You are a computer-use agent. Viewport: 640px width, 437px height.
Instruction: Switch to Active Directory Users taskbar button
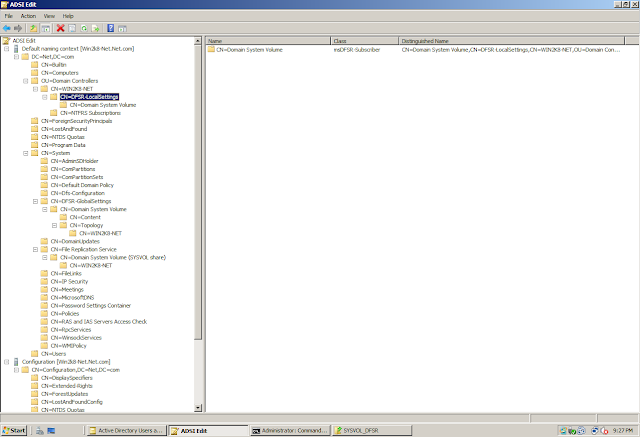pyautogui.click(x=126, y=430)
